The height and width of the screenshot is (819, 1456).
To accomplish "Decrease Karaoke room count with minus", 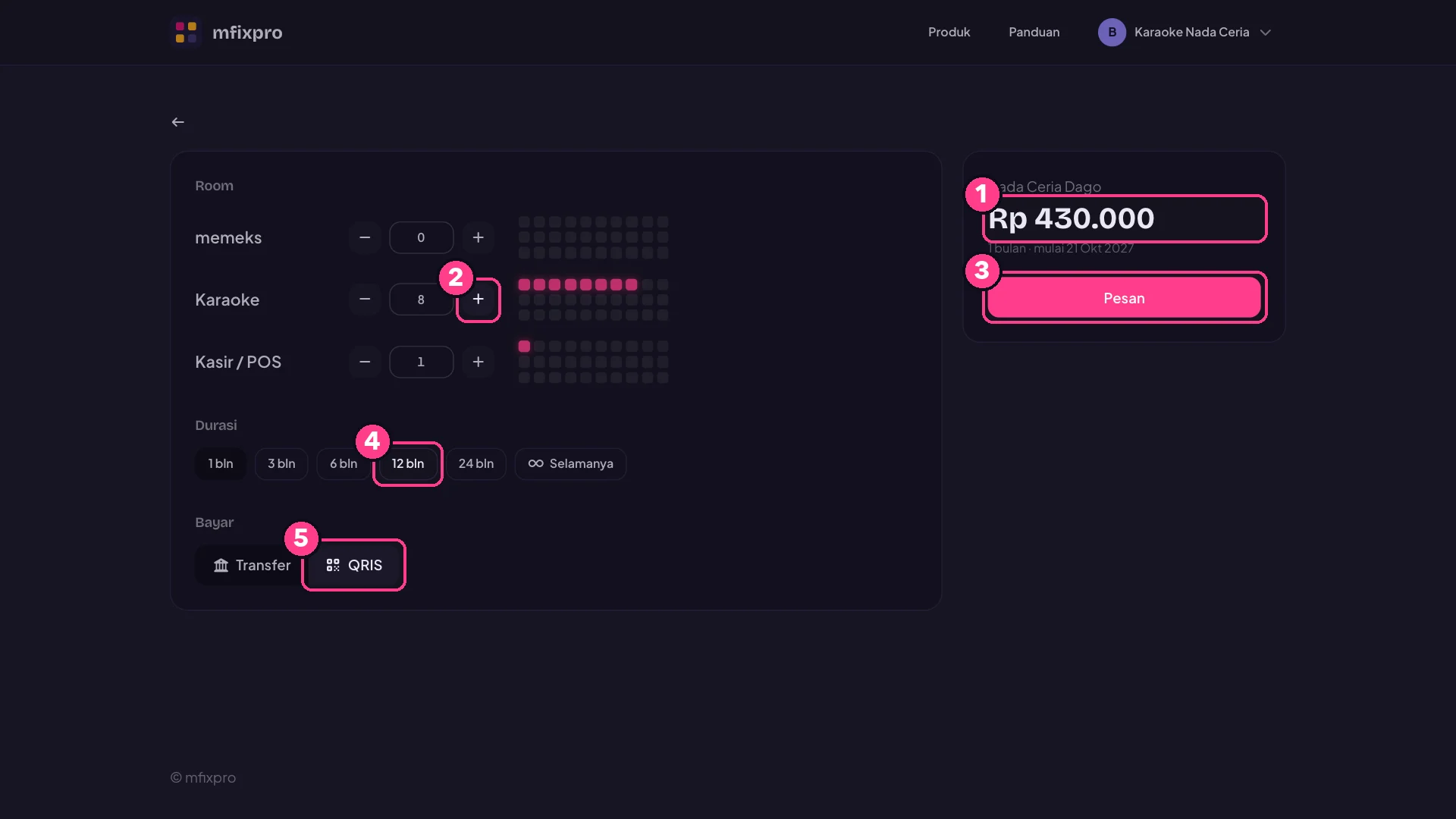I will point(365,300).
